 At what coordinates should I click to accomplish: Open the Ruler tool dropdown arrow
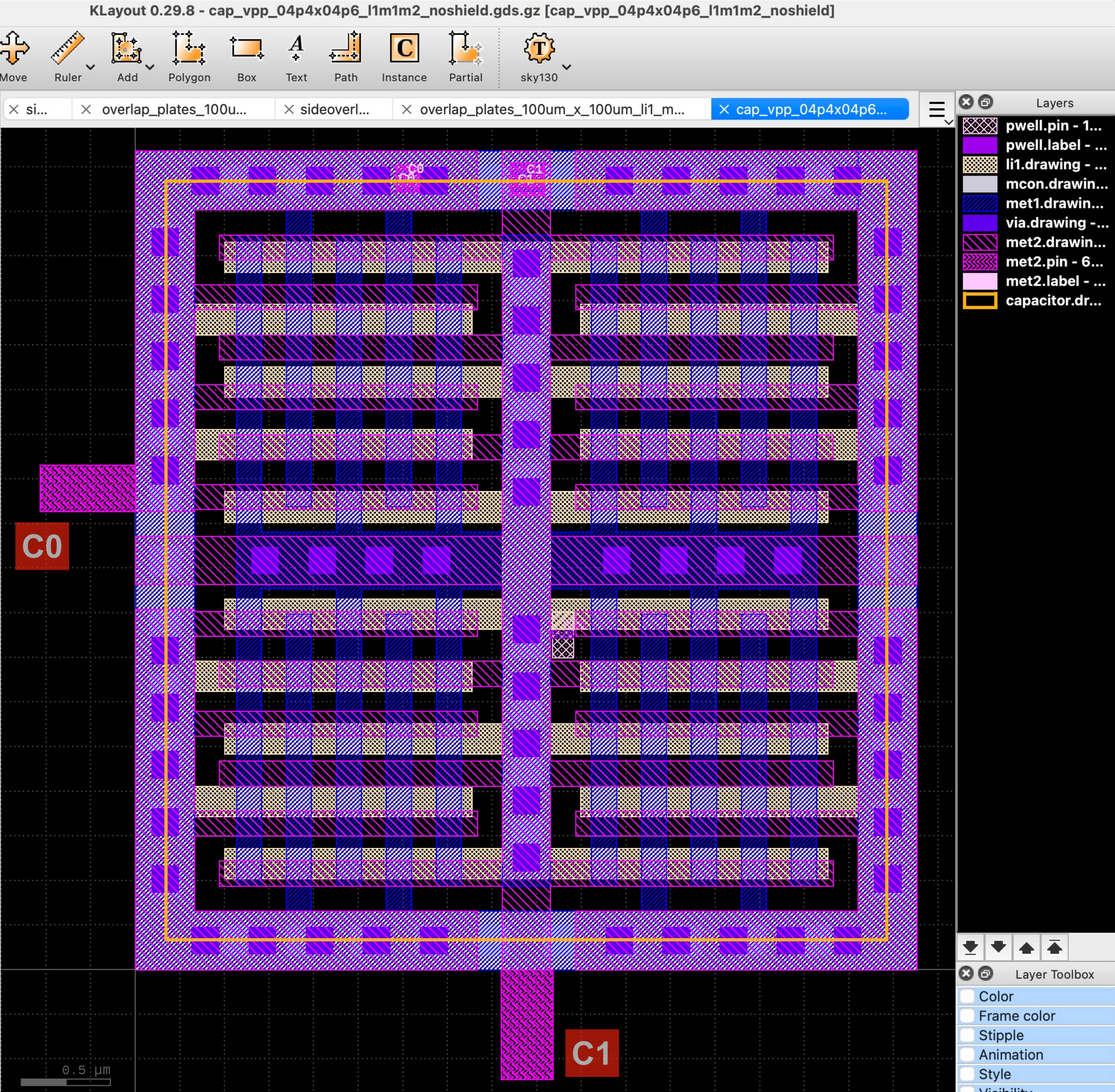point(91,67)
